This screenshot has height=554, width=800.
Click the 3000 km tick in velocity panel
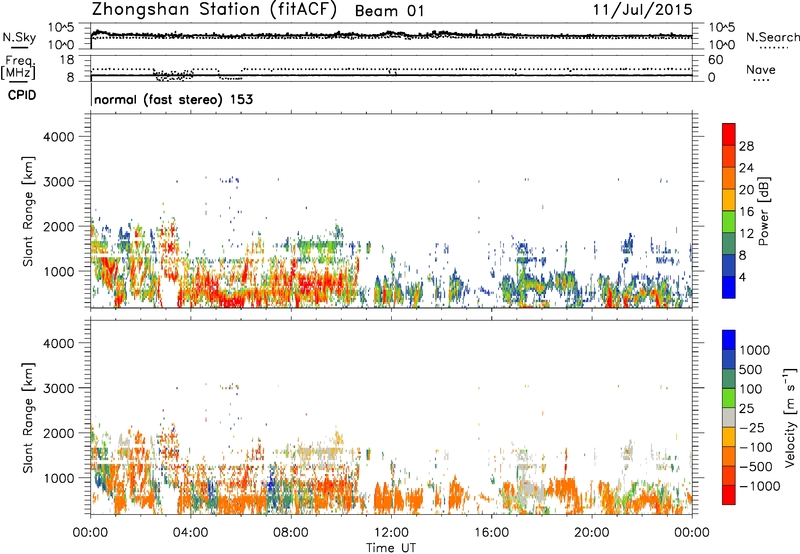pyautogui.click(x=59, y=388)
